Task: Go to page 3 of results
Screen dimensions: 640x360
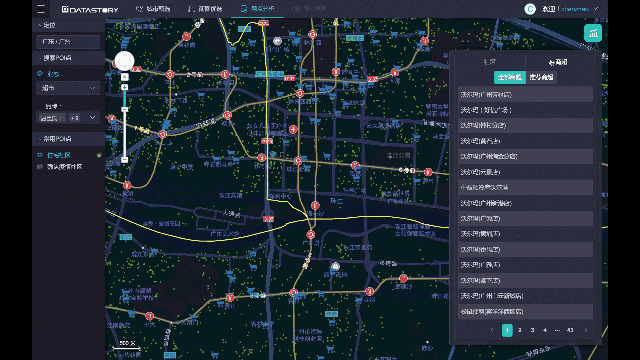Action: 532,330
